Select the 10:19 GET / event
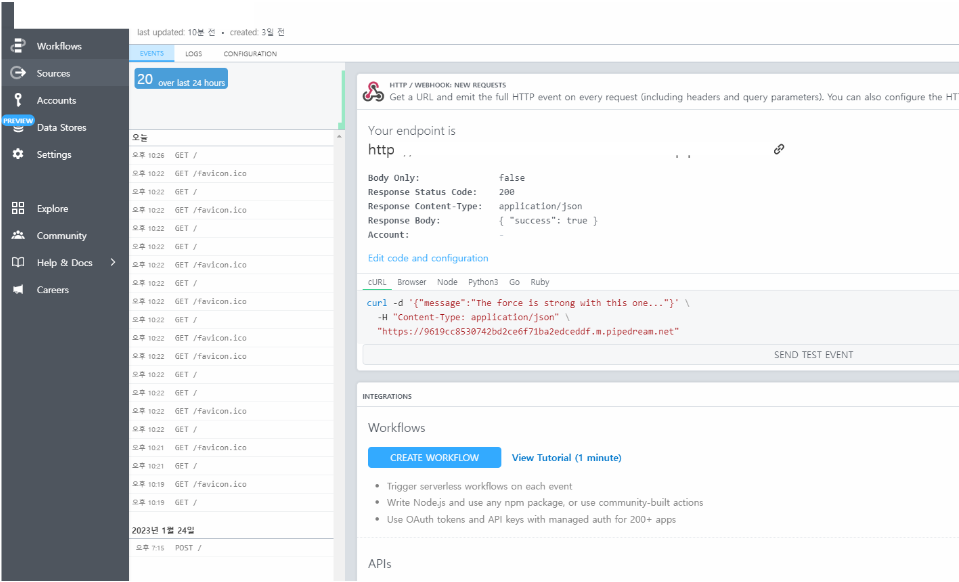The width and height of the screenshot is (959, 582). tap(232, 503)
